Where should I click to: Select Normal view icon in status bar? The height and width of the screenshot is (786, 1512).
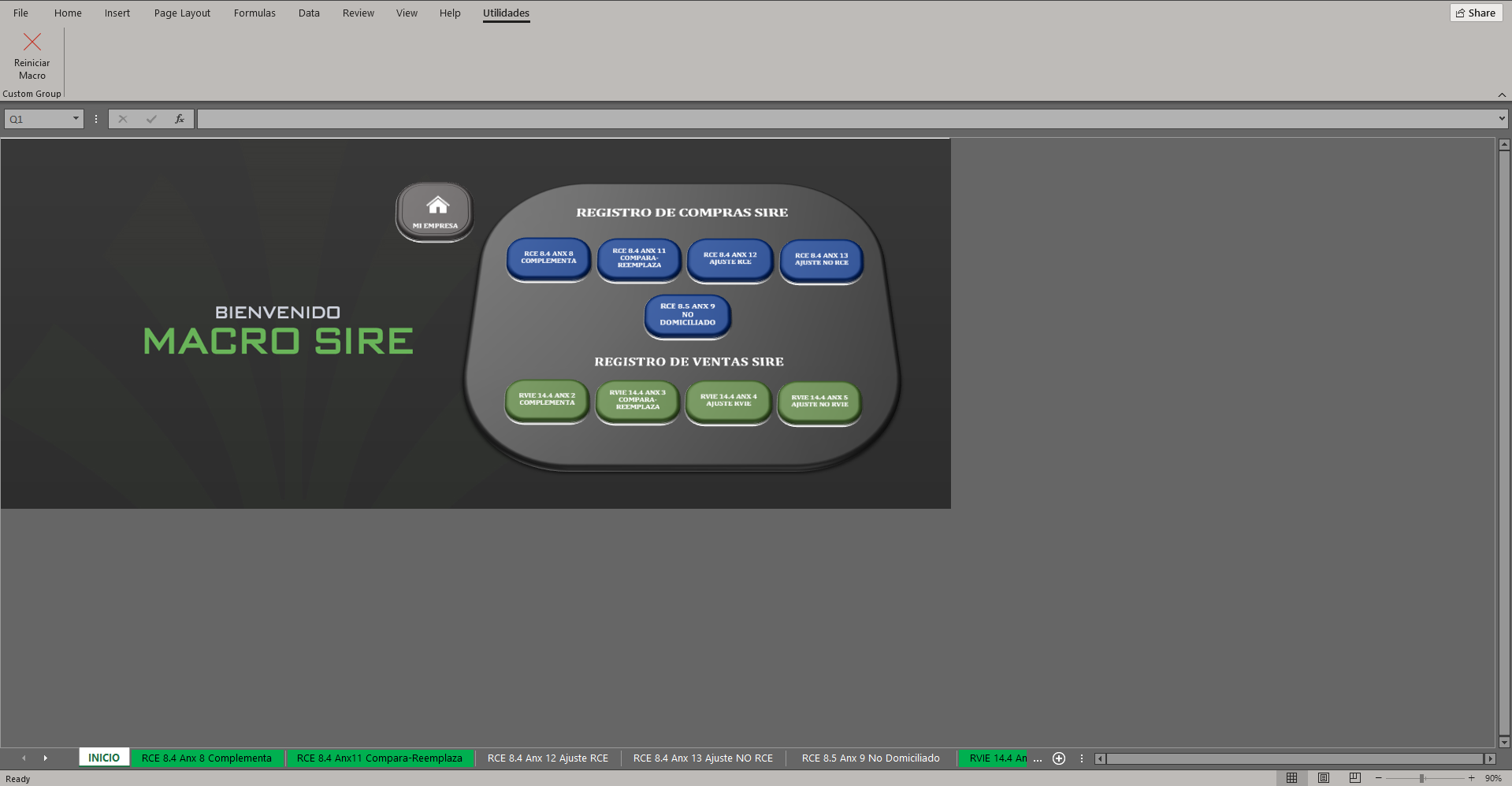point(1292,778)
